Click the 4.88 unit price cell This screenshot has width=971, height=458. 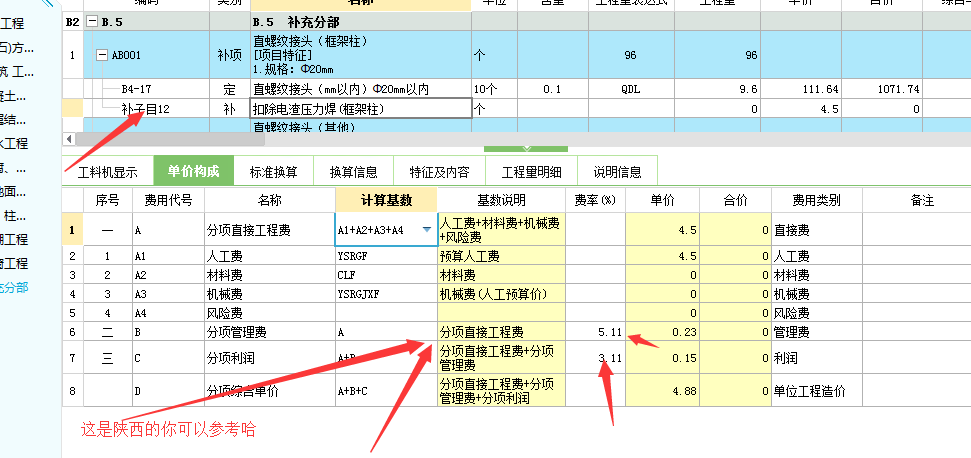(663, 391)
